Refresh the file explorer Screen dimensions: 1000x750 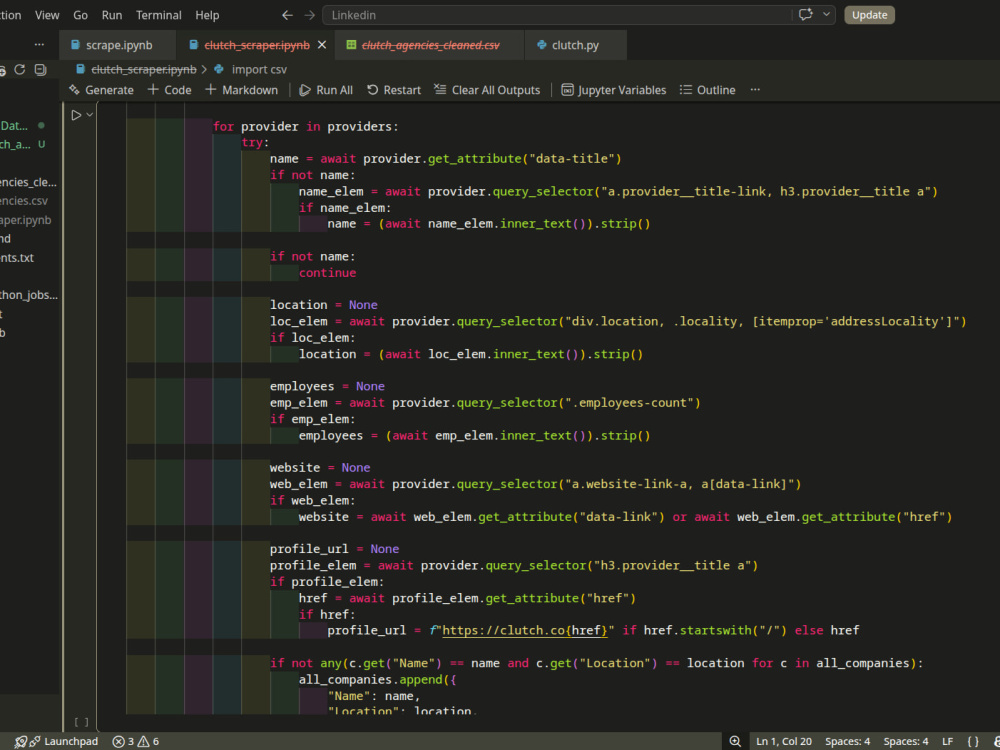point(20,70)
